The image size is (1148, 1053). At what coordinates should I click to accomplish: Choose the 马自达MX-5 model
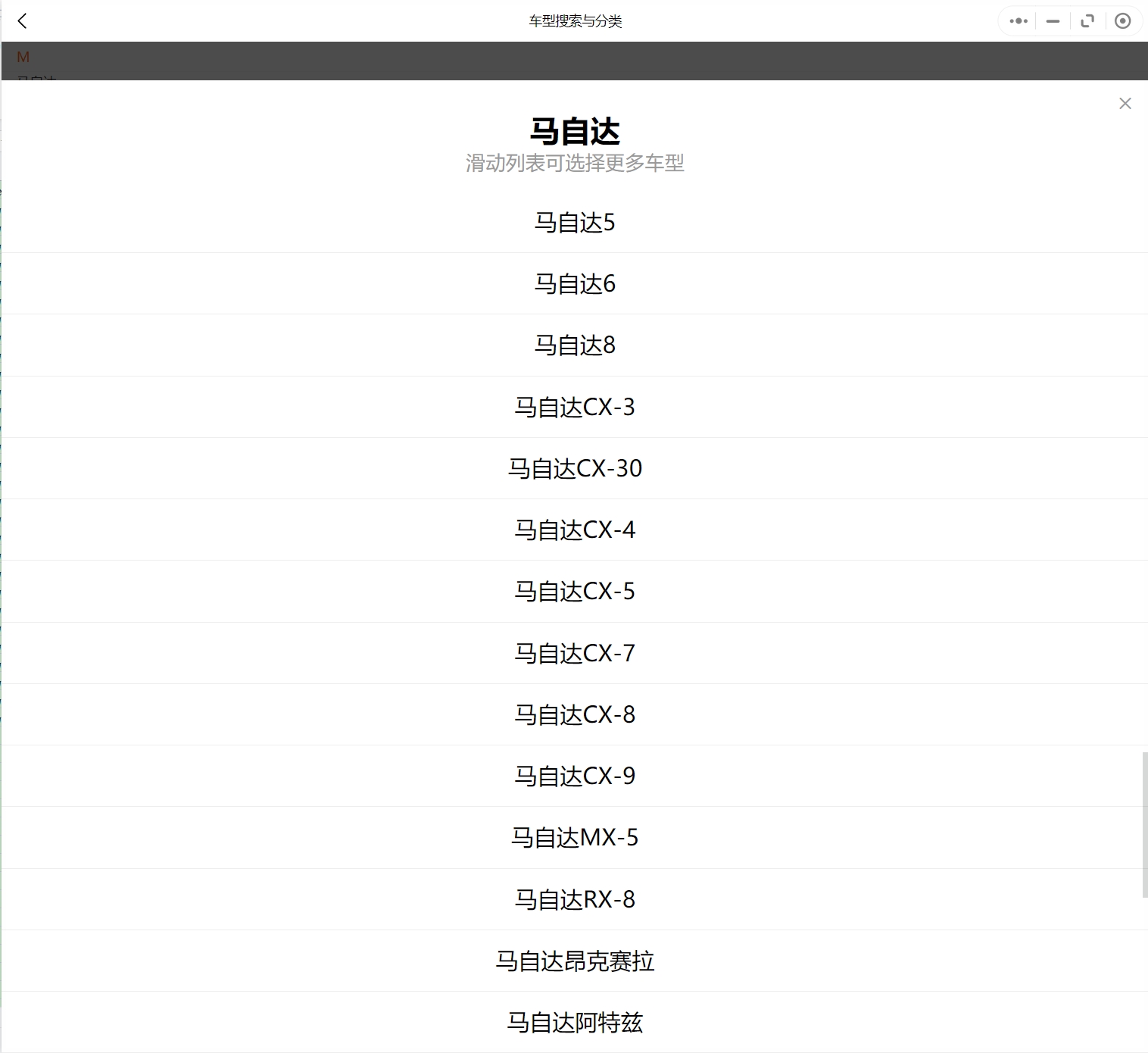tap(575, 838)
